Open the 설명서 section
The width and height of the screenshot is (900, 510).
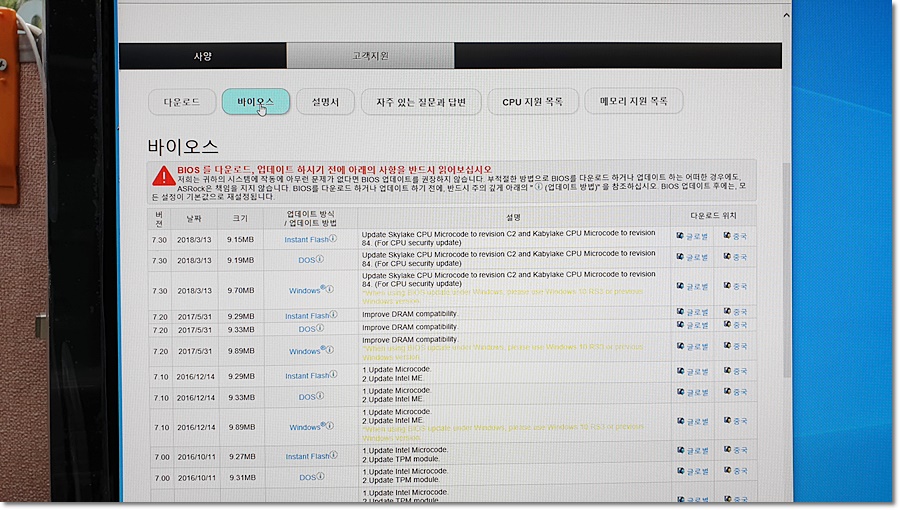(325, 102)
